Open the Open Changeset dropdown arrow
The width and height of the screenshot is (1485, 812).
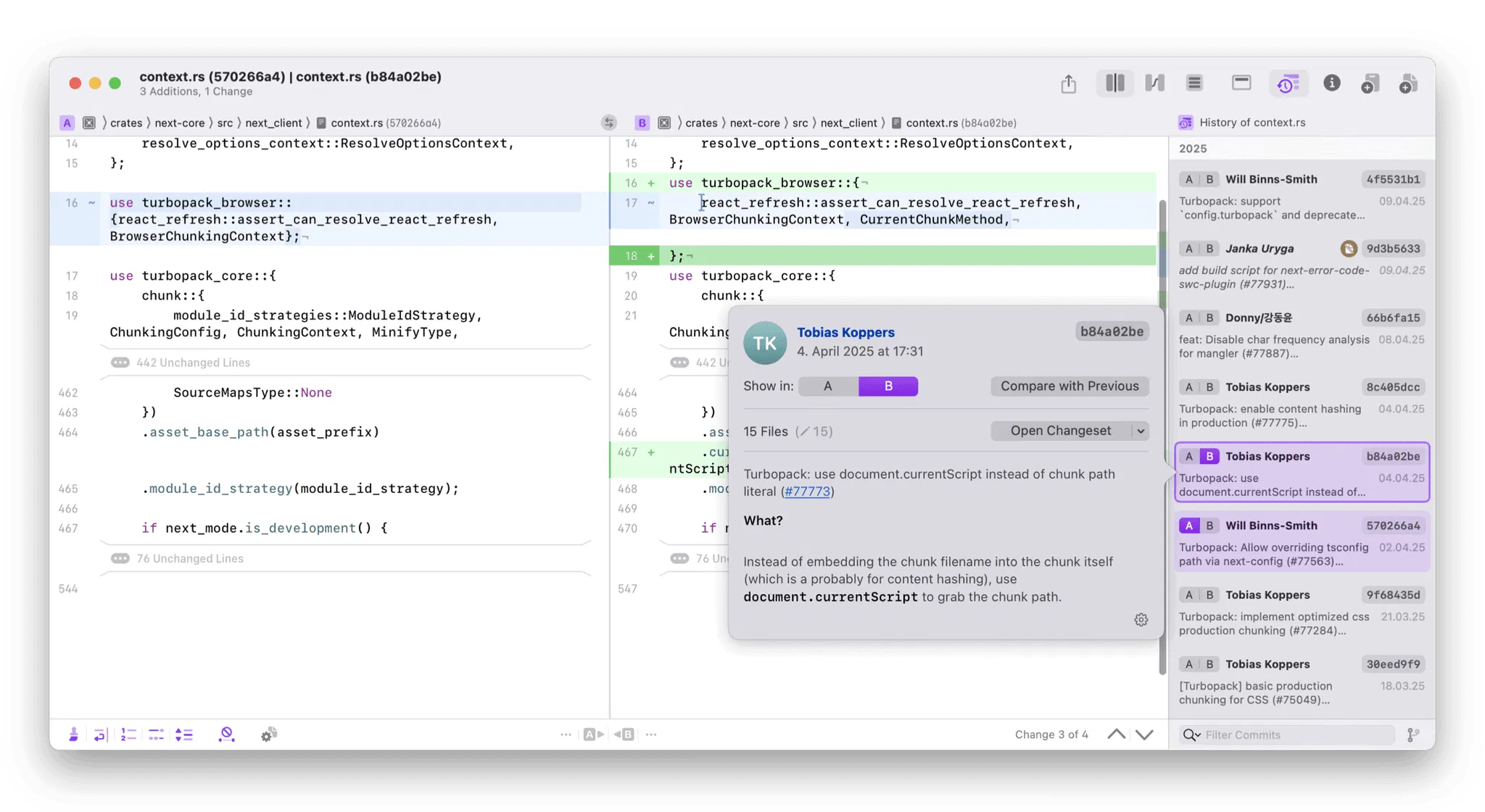1141,431
